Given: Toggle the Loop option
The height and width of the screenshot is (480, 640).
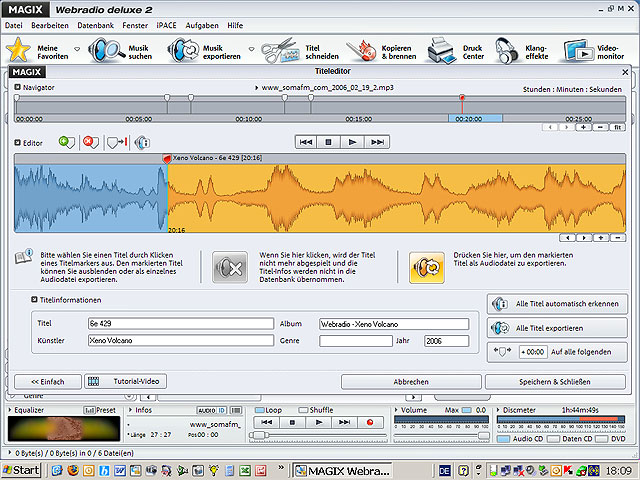Looking at the screenshot, I should click(260, 410).
